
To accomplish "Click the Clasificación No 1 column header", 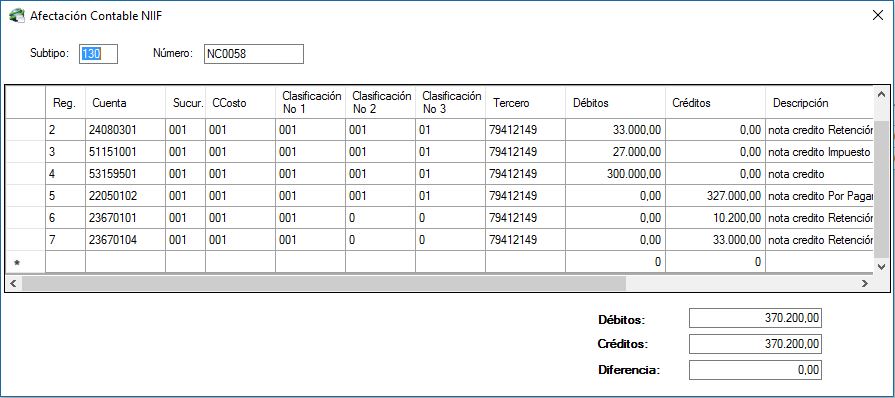I will [310, 103].
